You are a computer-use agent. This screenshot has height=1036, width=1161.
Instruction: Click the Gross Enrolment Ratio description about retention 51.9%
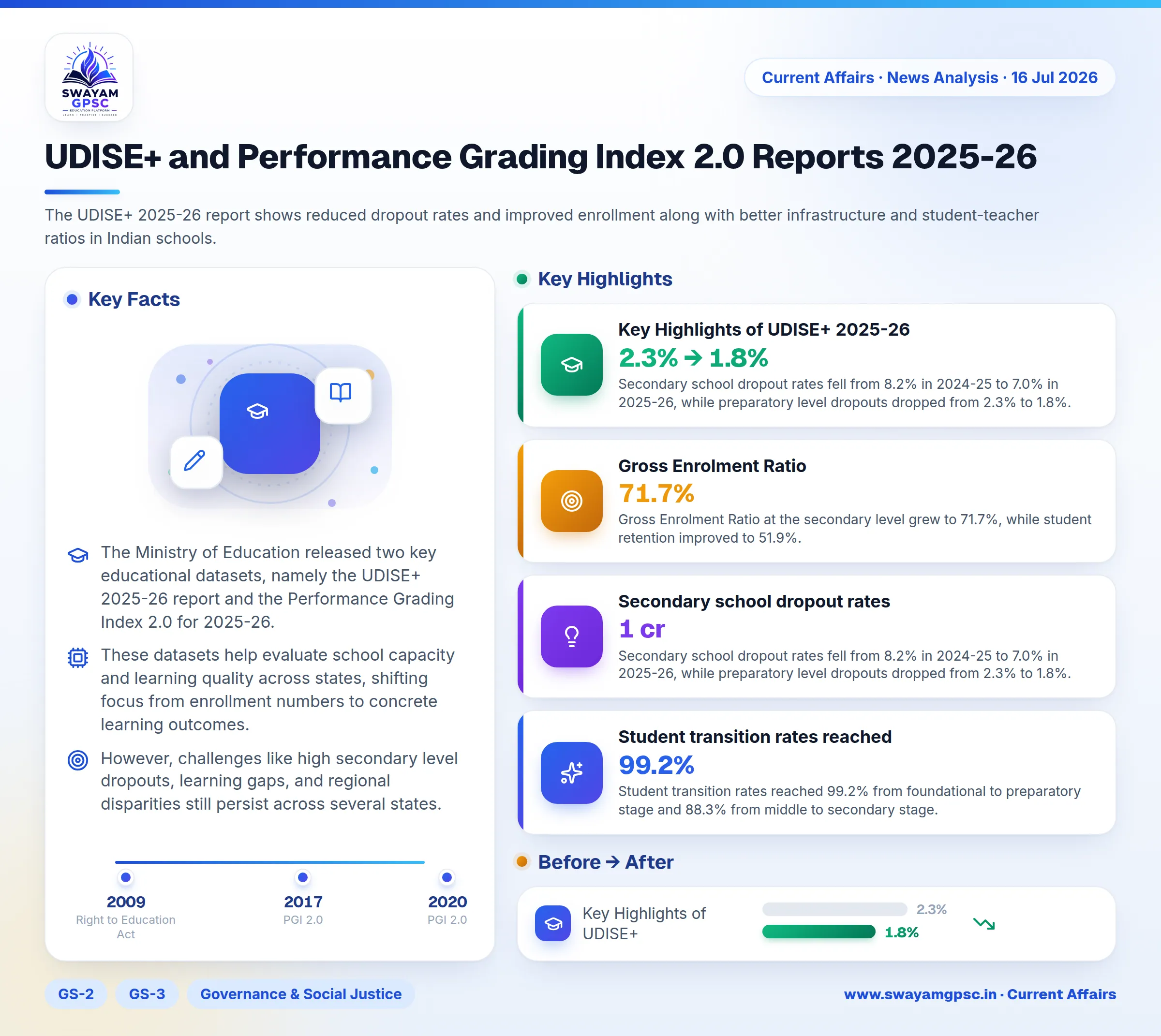(854, 528)
